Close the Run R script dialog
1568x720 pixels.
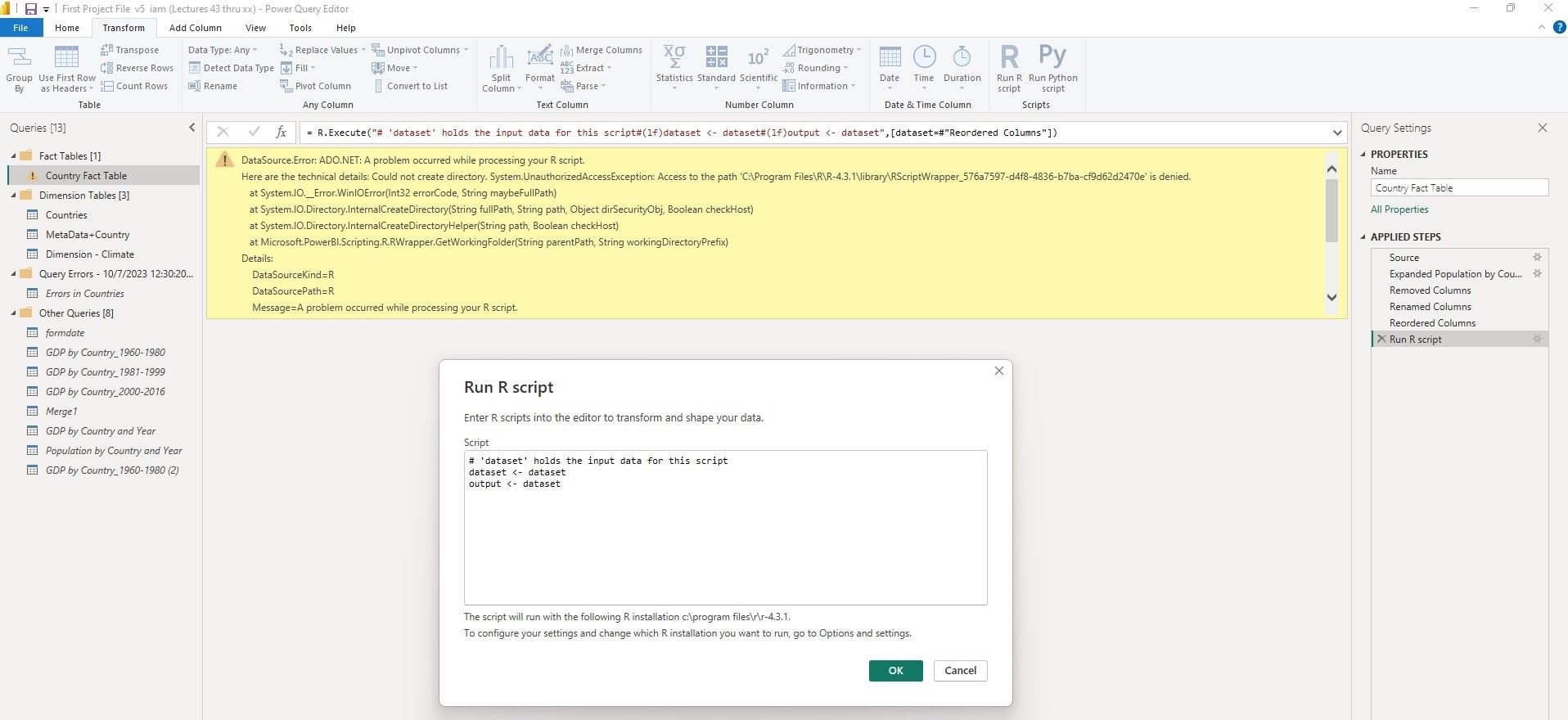[998, 371]
